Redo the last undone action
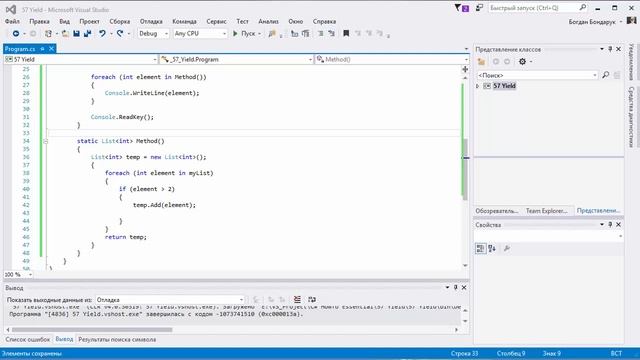The width and height of the screenshot is (640, 360). coord(120,33)
